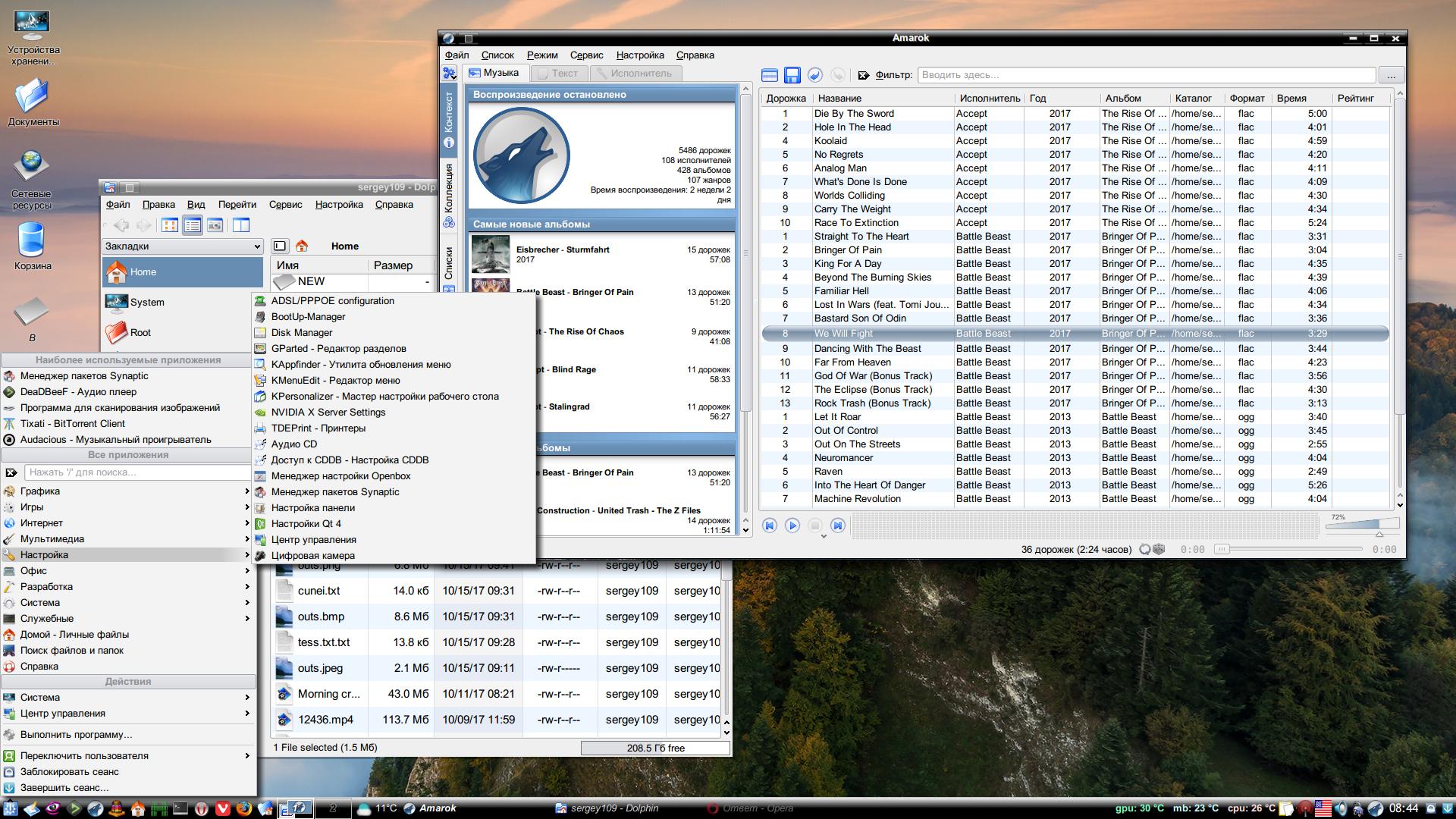Open the Закладки dropdown in Dolphin
The image size is (1456, 819).
pyautogui.click(x=182, y=246)
